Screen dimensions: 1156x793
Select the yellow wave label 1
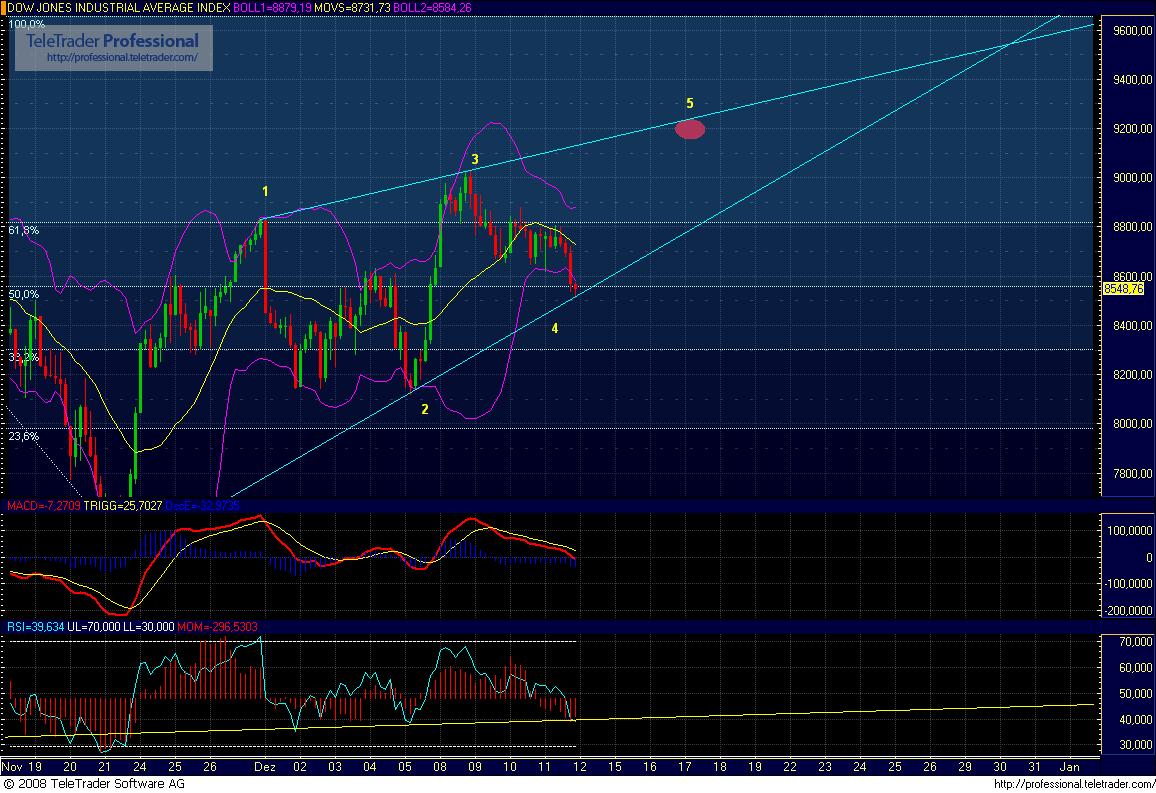click(x=265, y=191)
